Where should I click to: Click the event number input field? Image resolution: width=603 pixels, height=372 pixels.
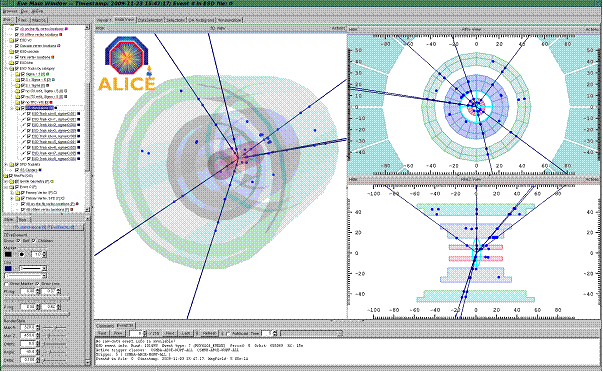point(136,334)
